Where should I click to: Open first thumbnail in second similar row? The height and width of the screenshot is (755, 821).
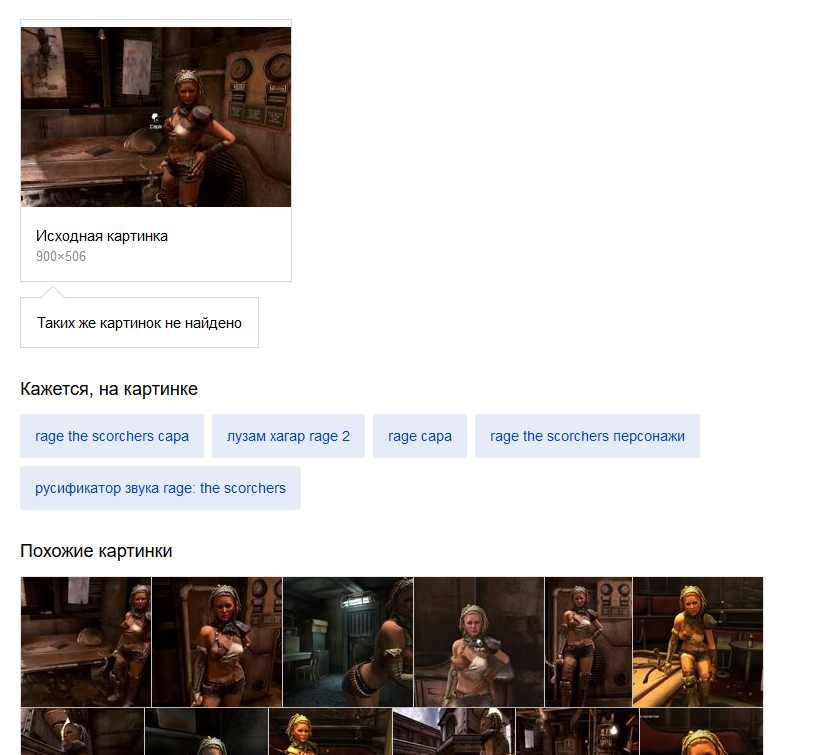click(x=82, y=731)
